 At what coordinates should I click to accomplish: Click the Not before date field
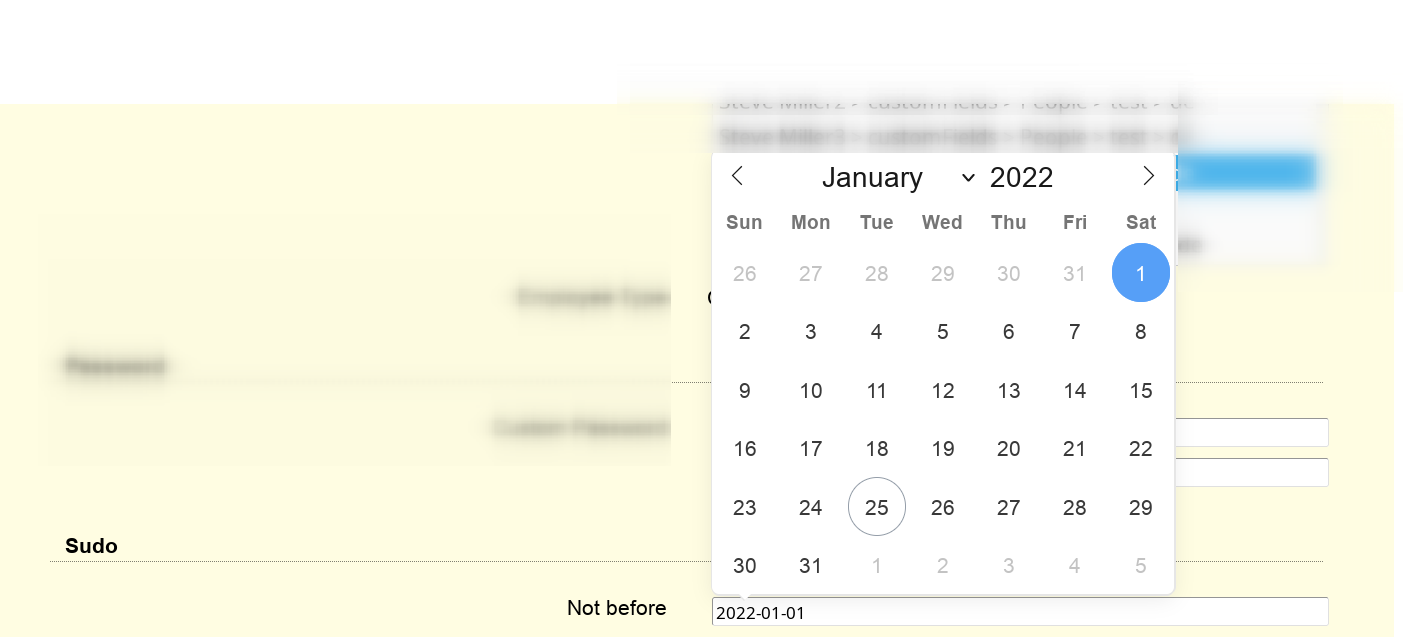point(1019,612)
